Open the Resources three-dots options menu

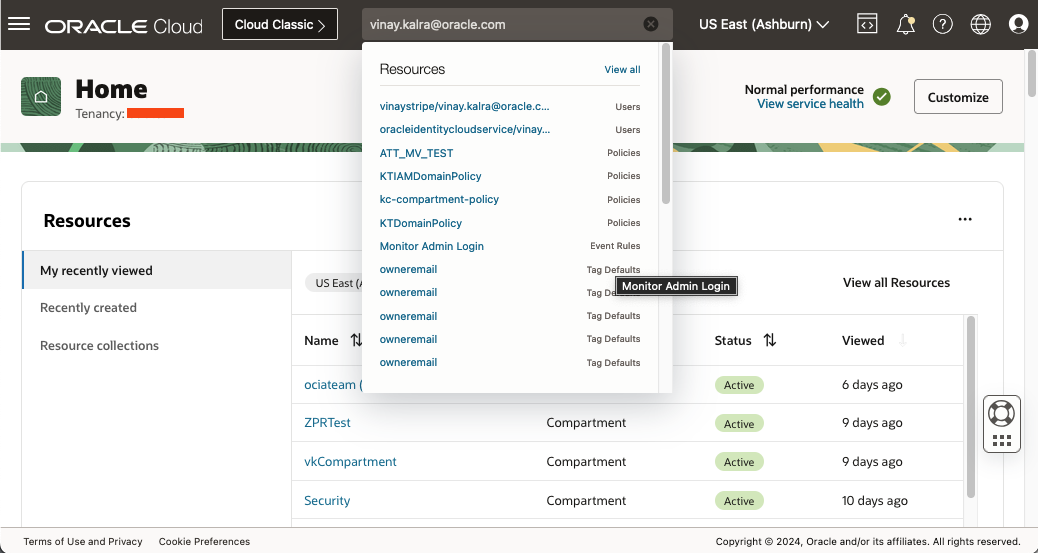965,220
